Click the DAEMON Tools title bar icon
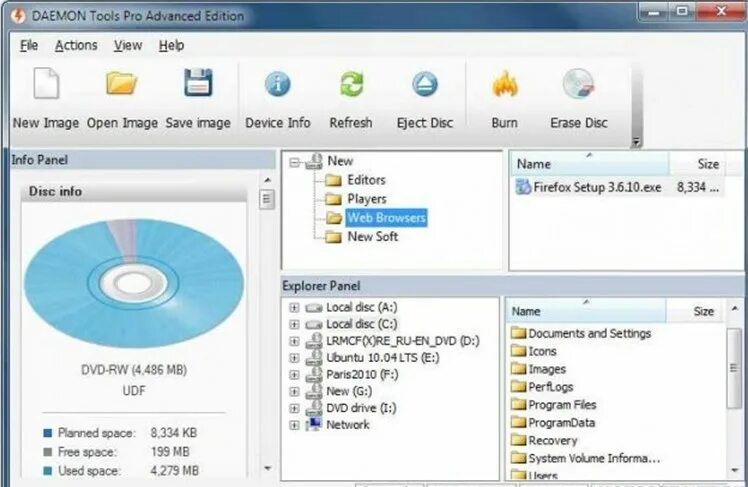The height and width of the screenshot is (487, 748). click(19, 16)
